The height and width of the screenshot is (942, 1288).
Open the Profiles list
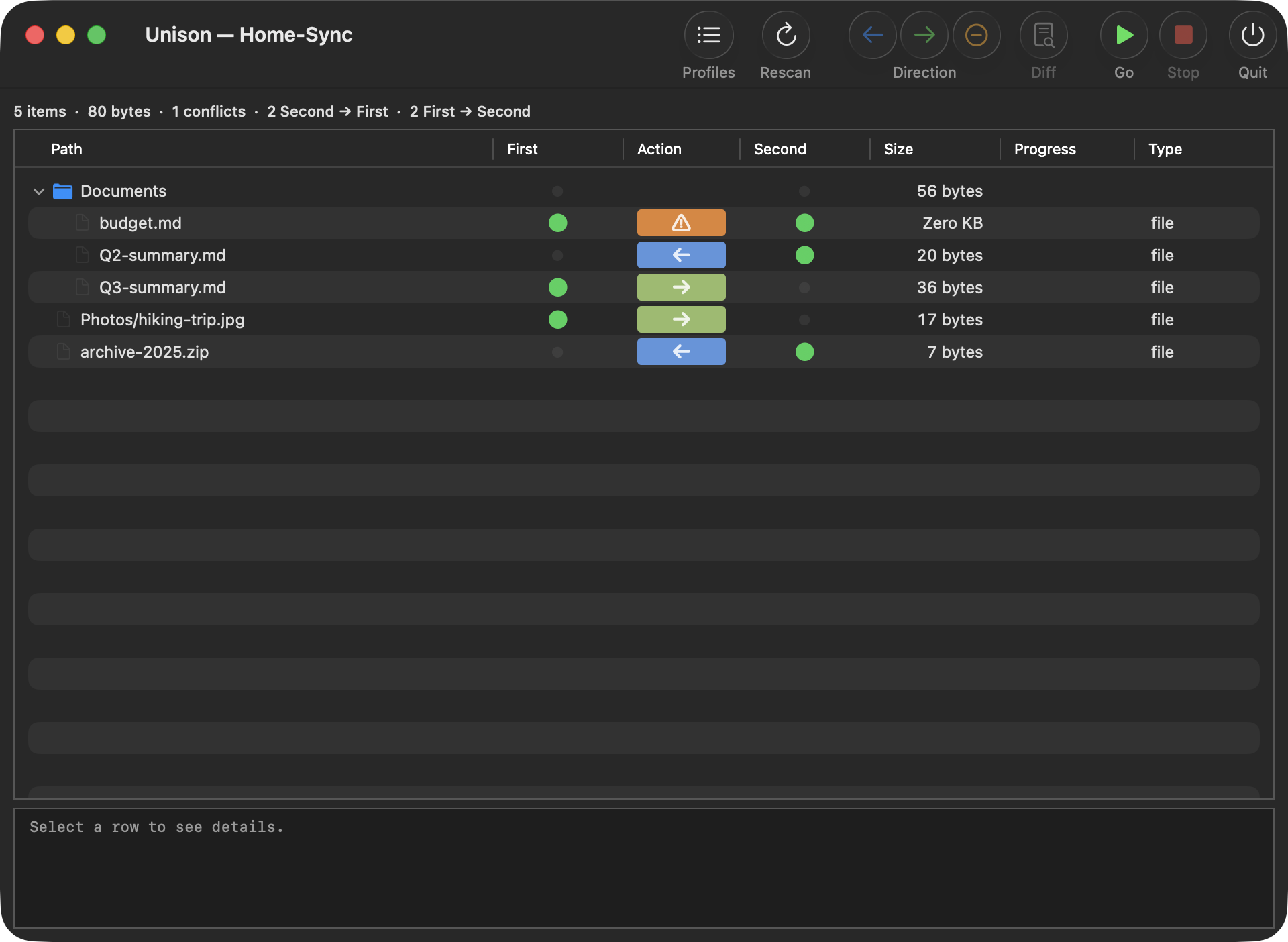click(708, 35)
